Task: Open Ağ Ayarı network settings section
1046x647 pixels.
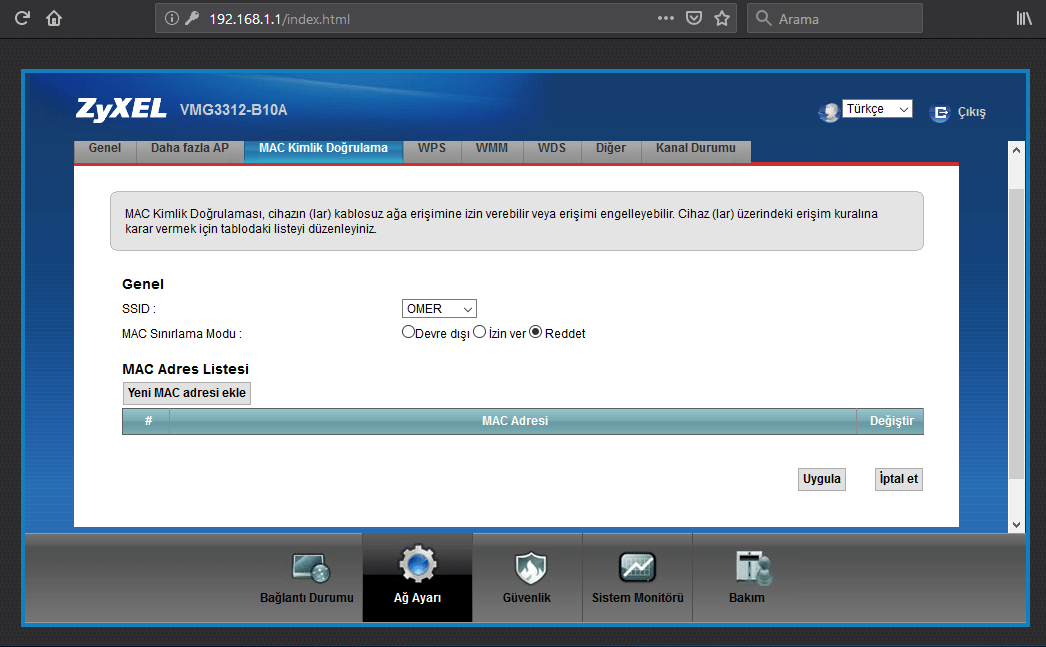Action: pyautogui.click(x=418, y=578)
